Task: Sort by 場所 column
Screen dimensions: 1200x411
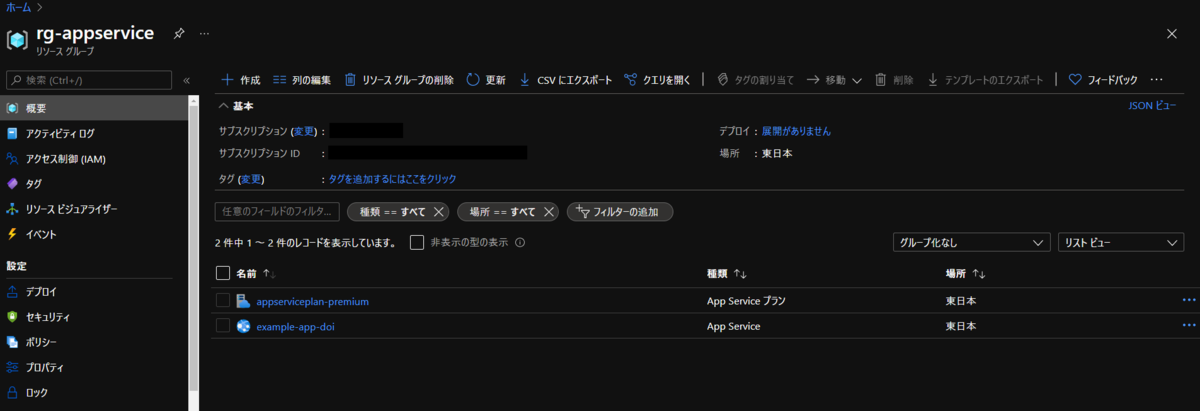Action: click(x=966, y=273)
